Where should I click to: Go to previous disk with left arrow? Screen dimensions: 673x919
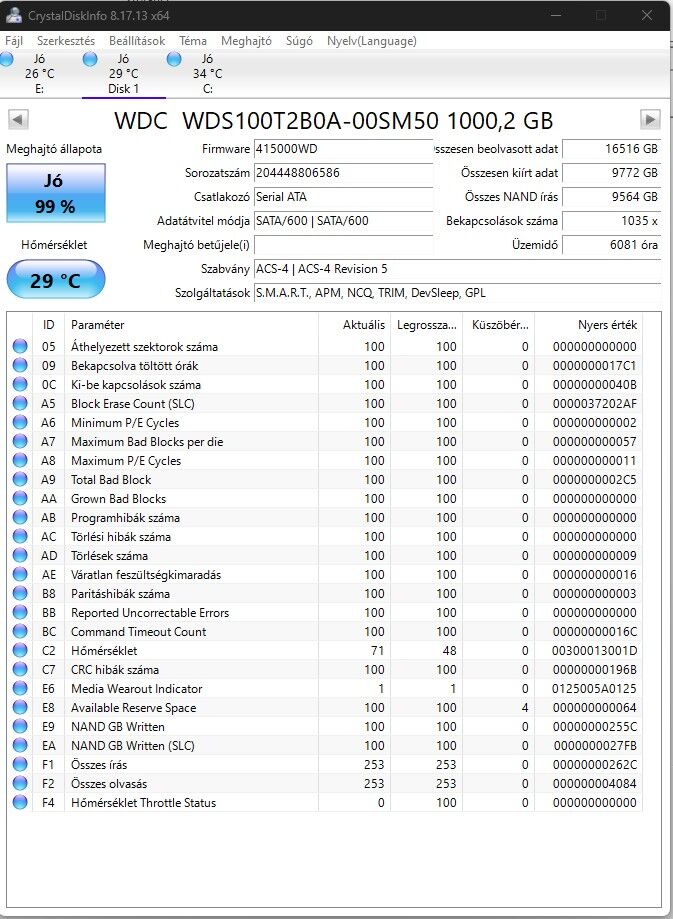click(18, 120)
